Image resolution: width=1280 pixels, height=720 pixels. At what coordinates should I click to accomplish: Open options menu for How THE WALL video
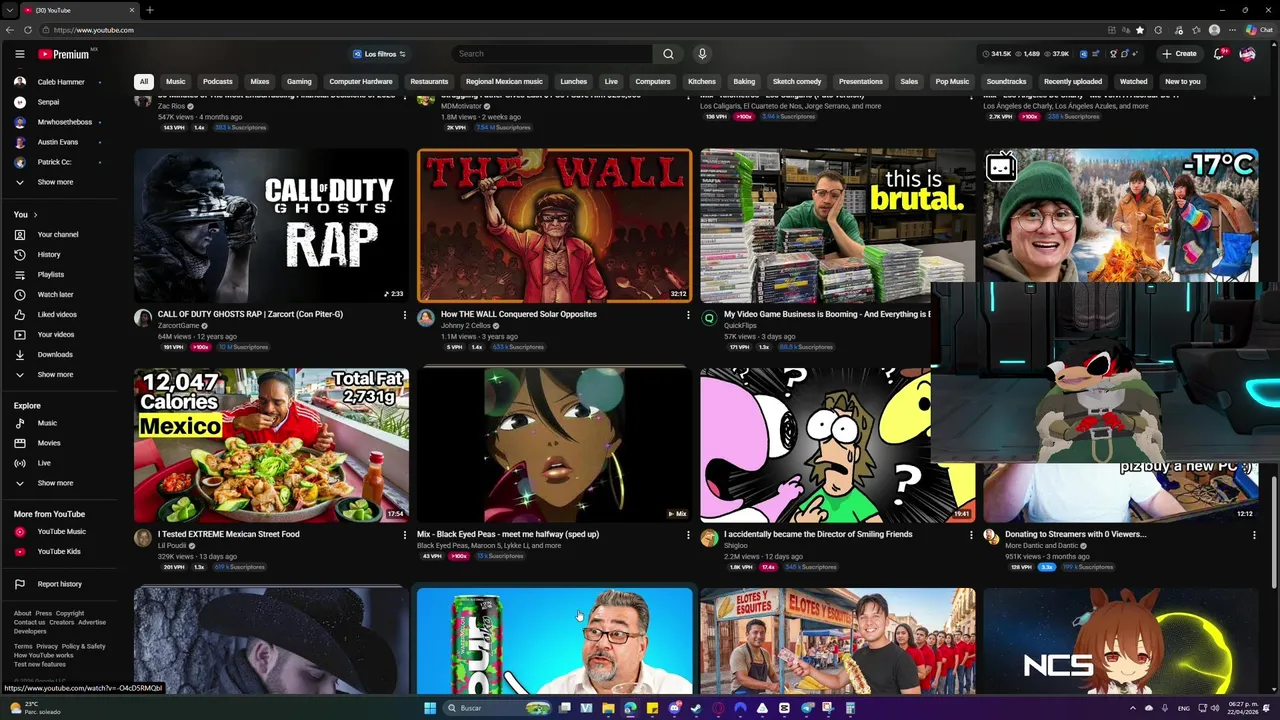pyautogui.click(x=688, y=315)
